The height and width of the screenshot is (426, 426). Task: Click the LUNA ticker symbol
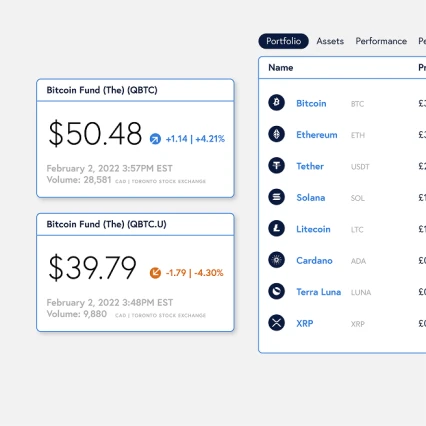(x=361, y=293)
